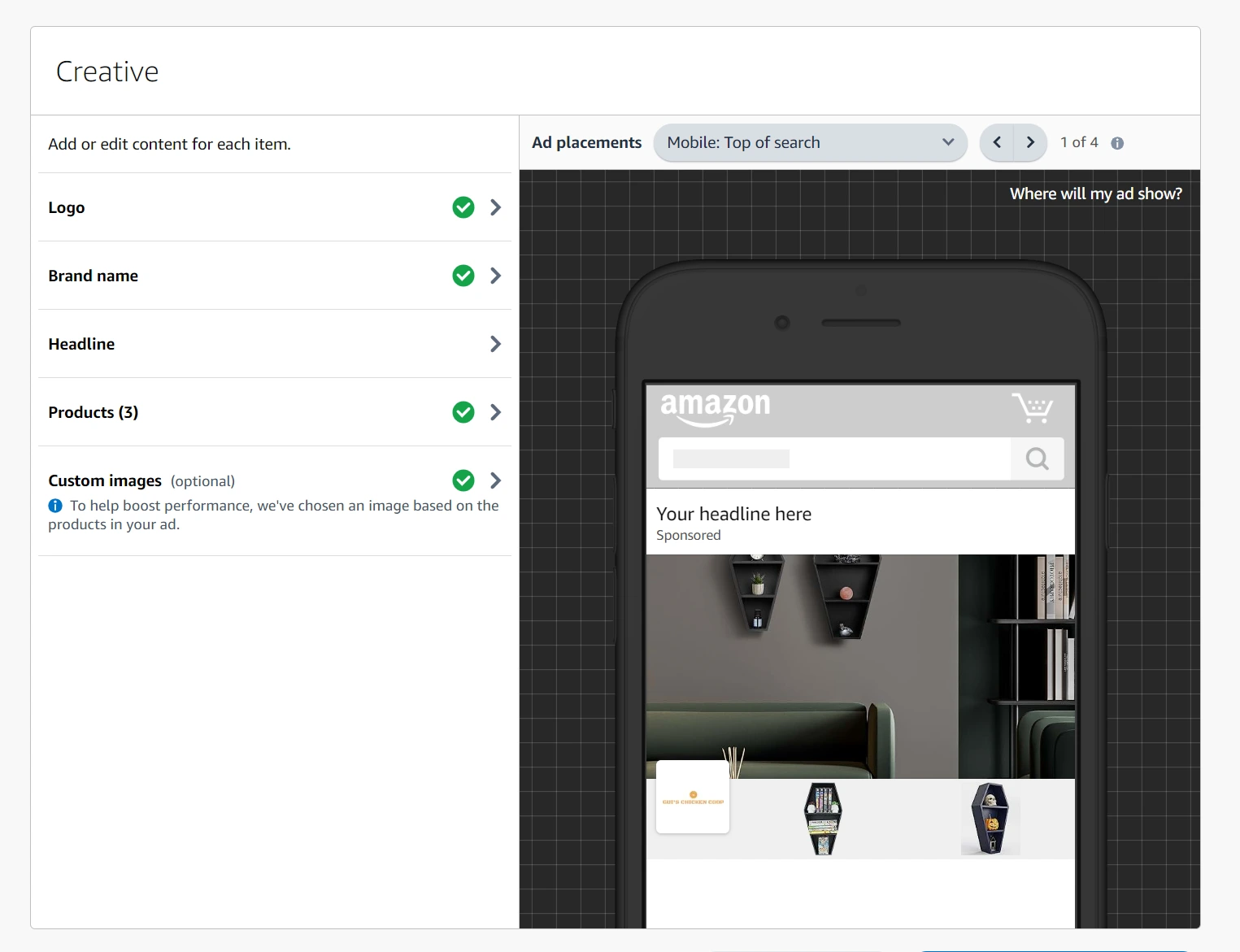1240x952 pixels.
Task: Click 'Your headline here' text in preview
Action: pyautogui.click(x=733, y=514)
